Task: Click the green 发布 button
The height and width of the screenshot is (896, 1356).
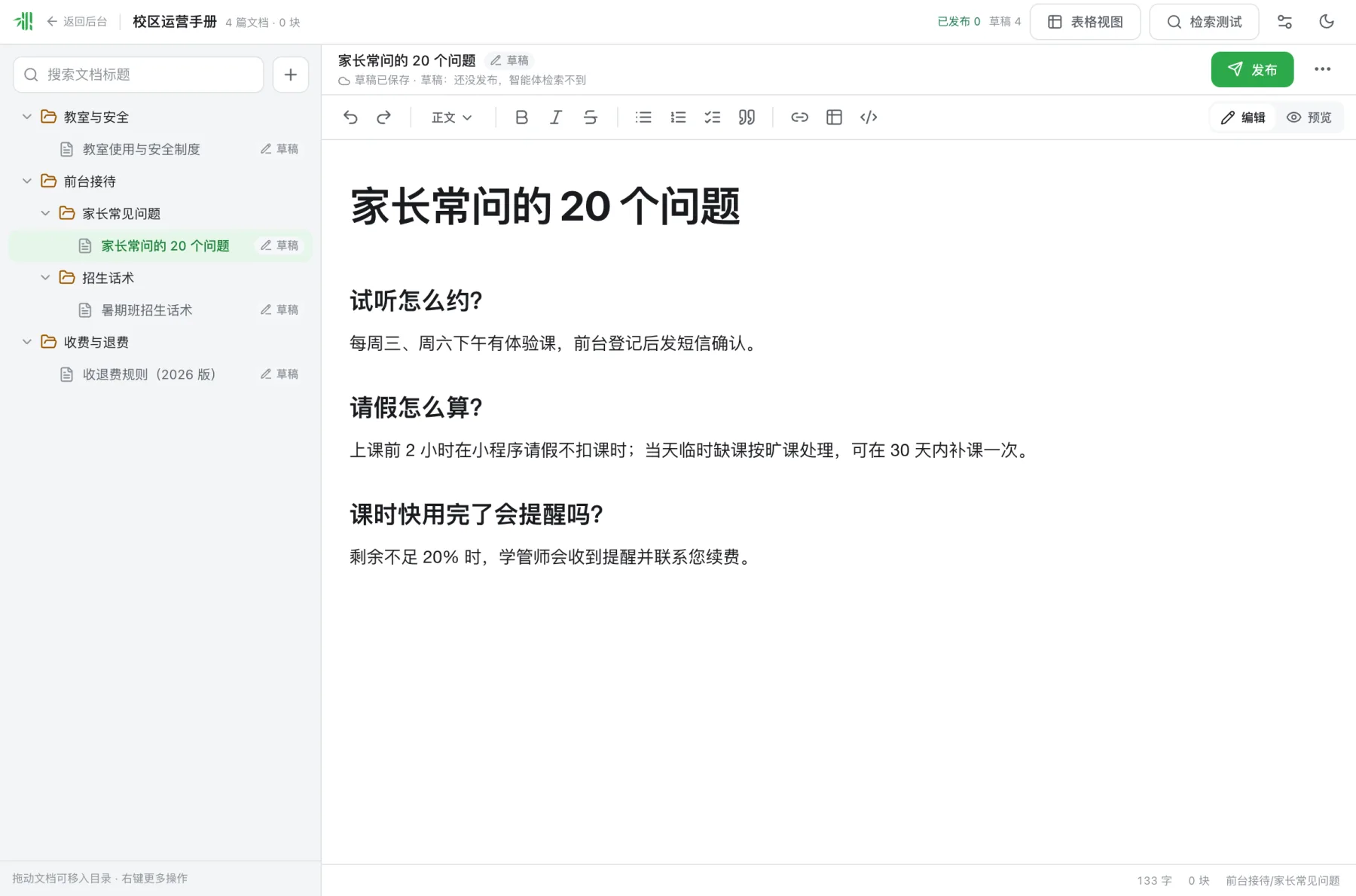Action: [x=1252, y=69]
